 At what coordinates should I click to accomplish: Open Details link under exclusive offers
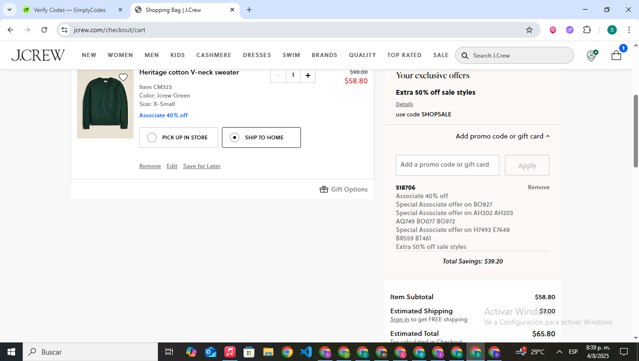pyautogui.click(x=404, y=104)
